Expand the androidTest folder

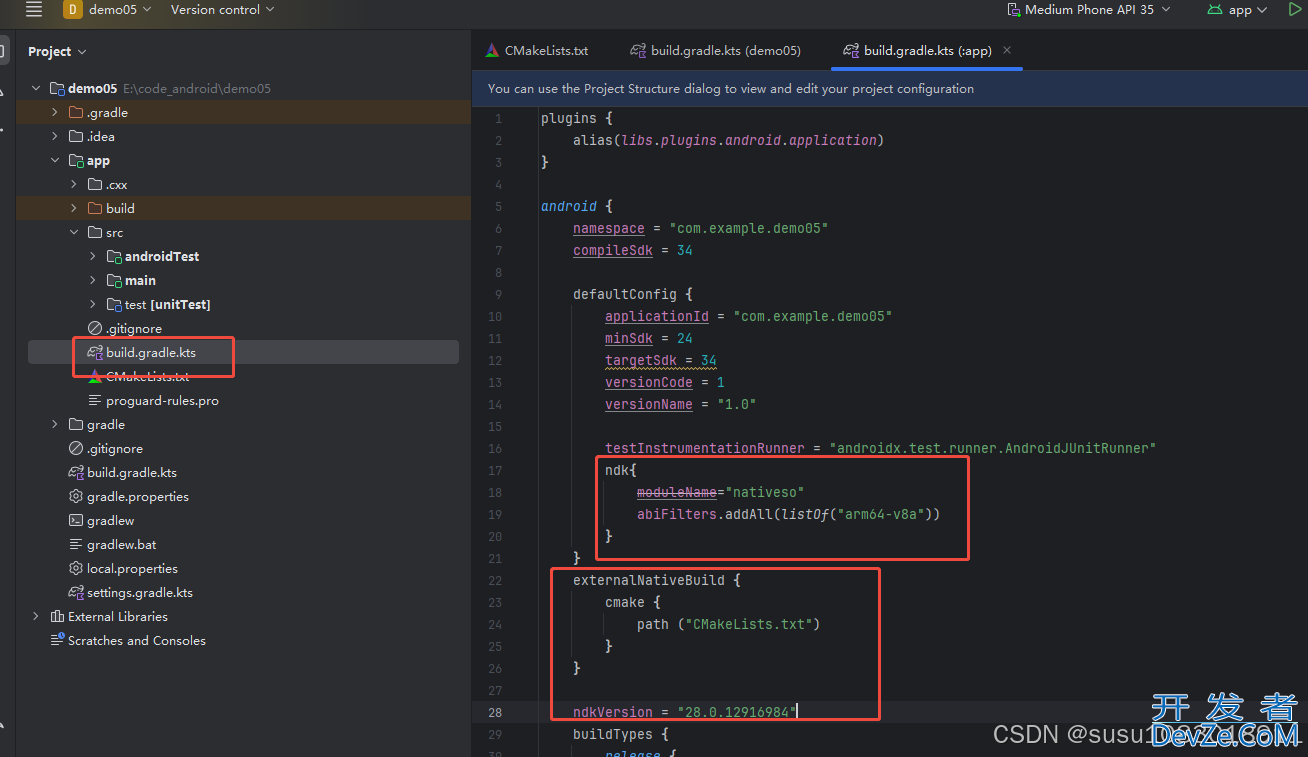[x=93, y=257]
